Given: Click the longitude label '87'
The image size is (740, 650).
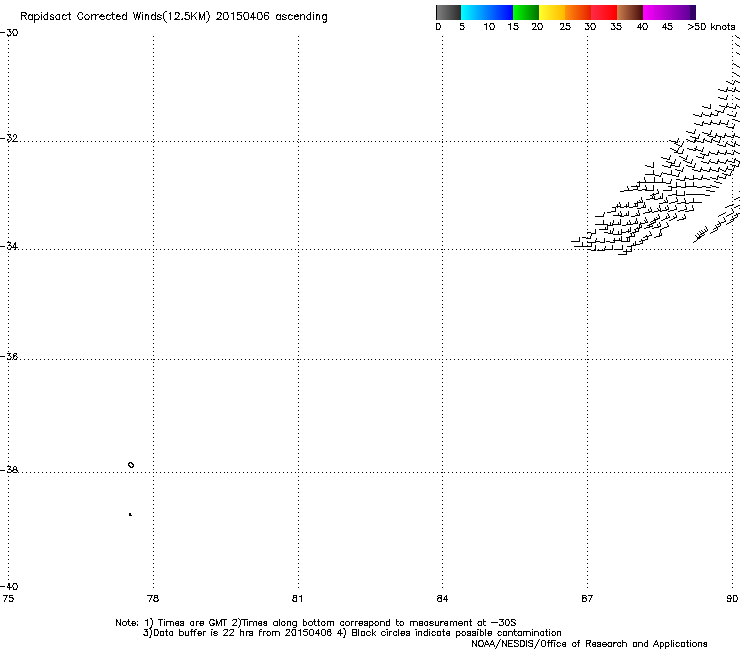Looking at the screenshot, I should point(587,599).
